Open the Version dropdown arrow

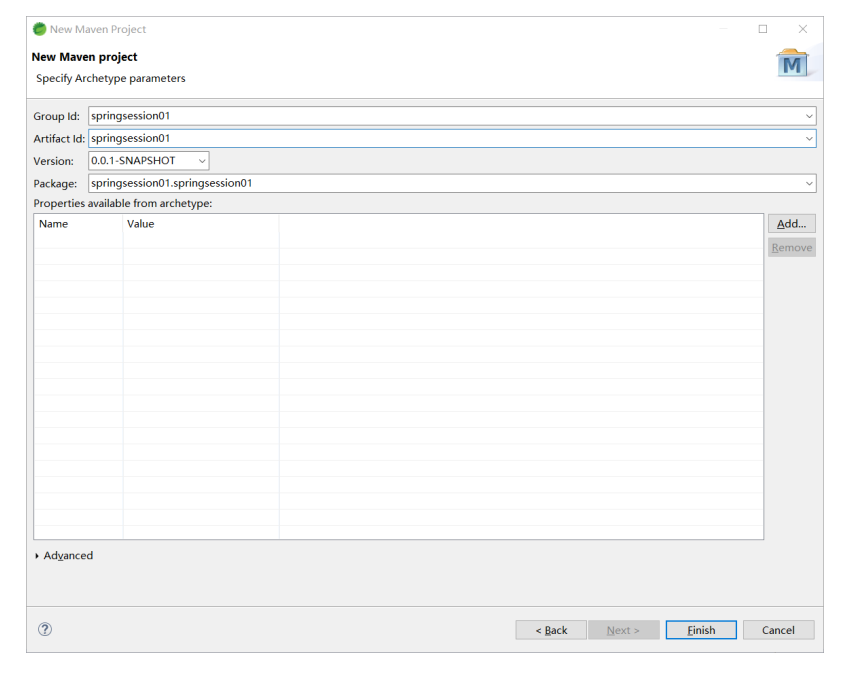point(202,161)
